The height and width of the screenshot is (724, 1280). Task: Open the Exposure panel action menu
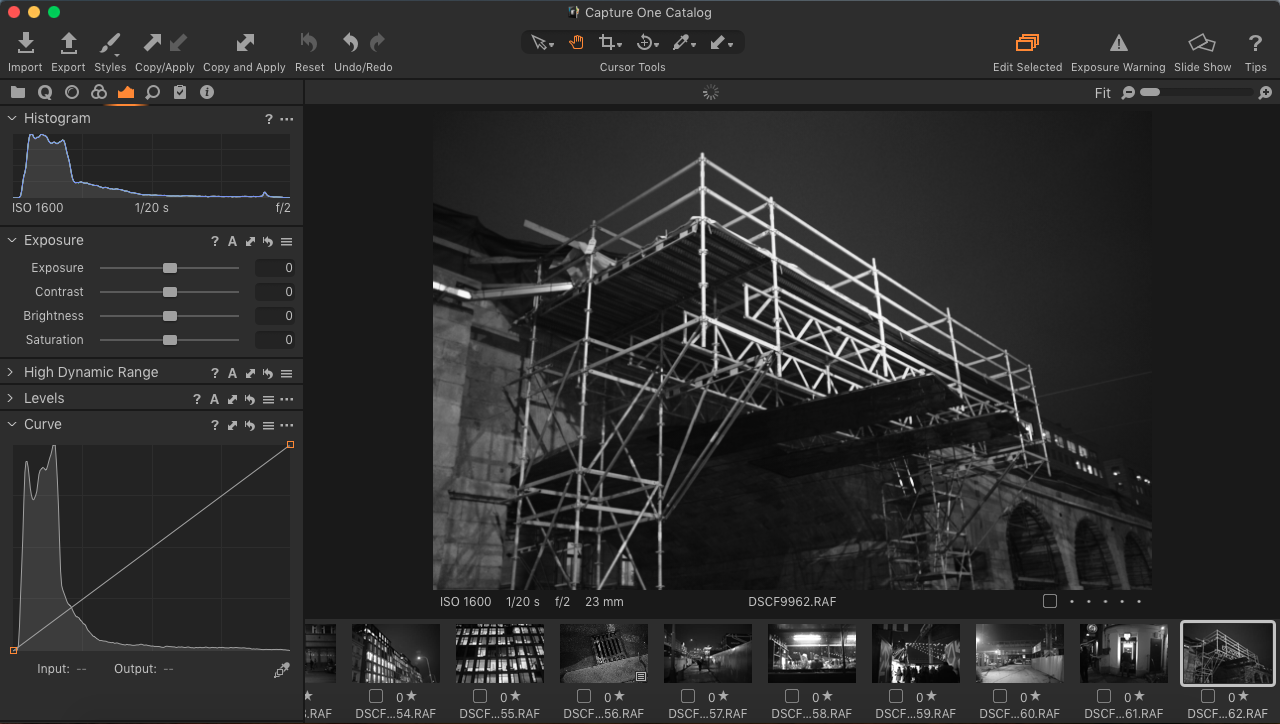tap(285, 241)
